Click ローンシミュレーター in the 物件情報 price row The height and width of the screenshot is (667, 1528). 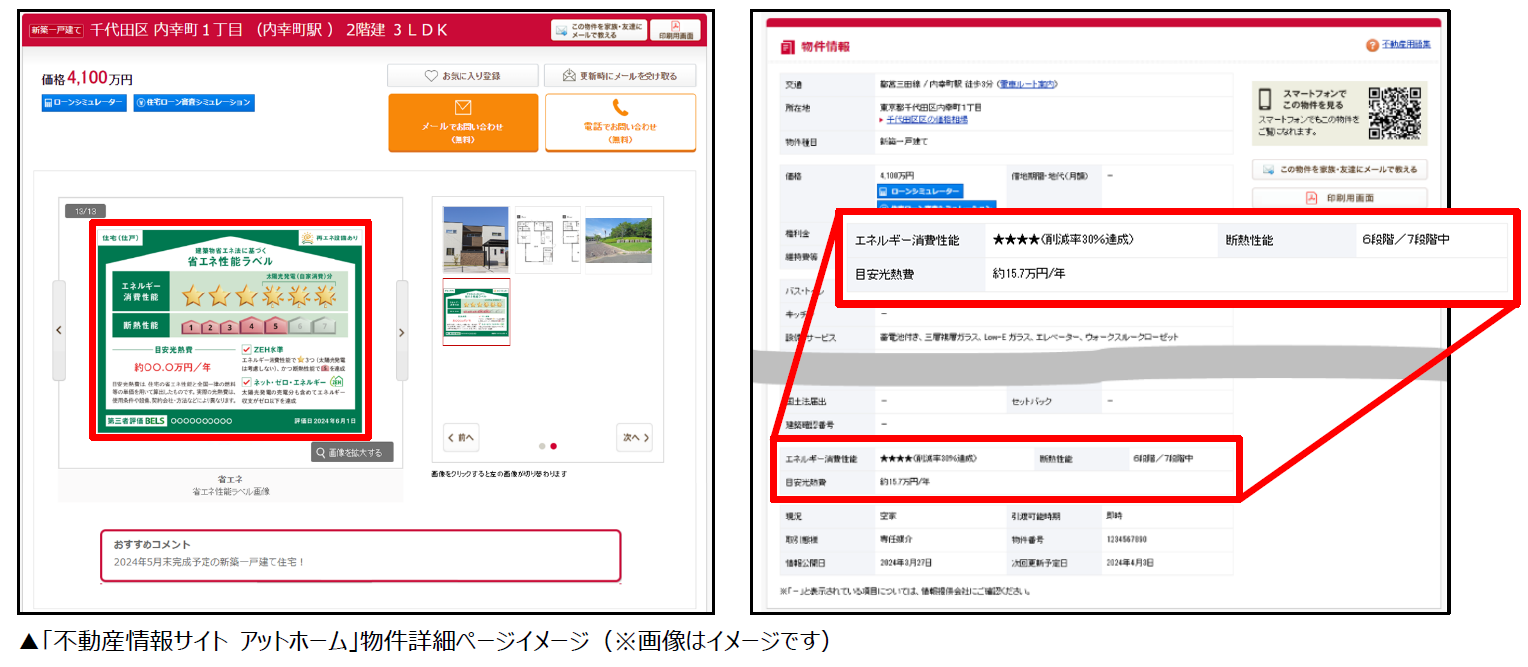[x=920, y=191]
